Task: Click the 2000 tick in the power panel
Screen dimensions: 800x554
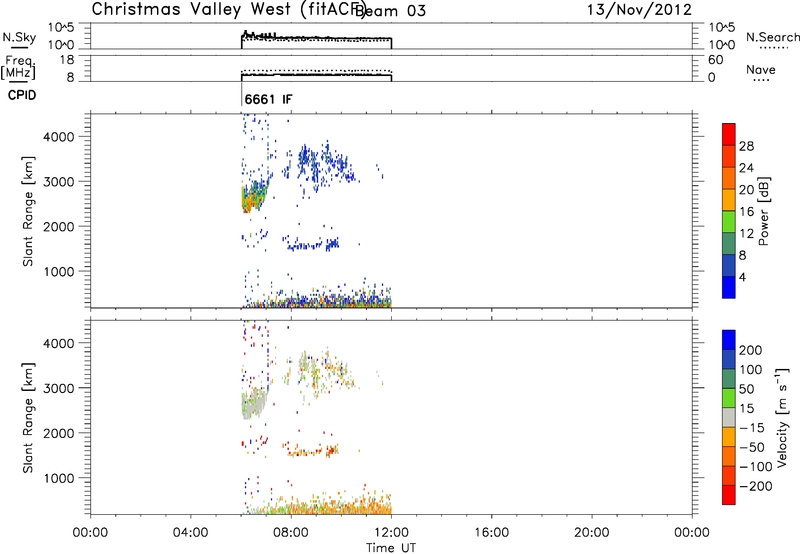Action: click(58, 226)
